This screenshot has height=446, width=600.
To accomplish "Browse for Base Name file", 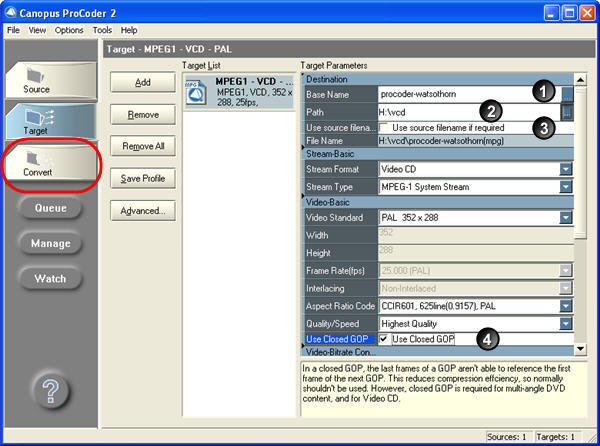I will pos(567,94).
